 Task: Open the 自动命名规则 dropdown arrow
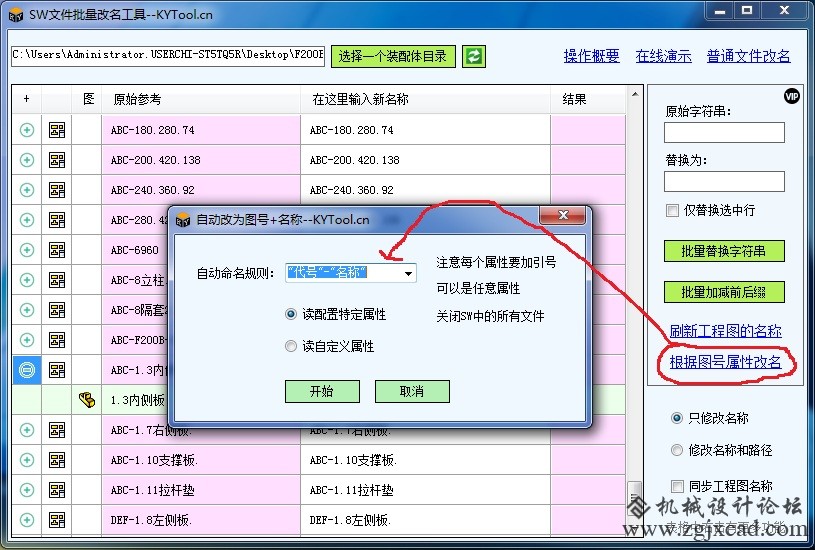(x=409, y=273)
